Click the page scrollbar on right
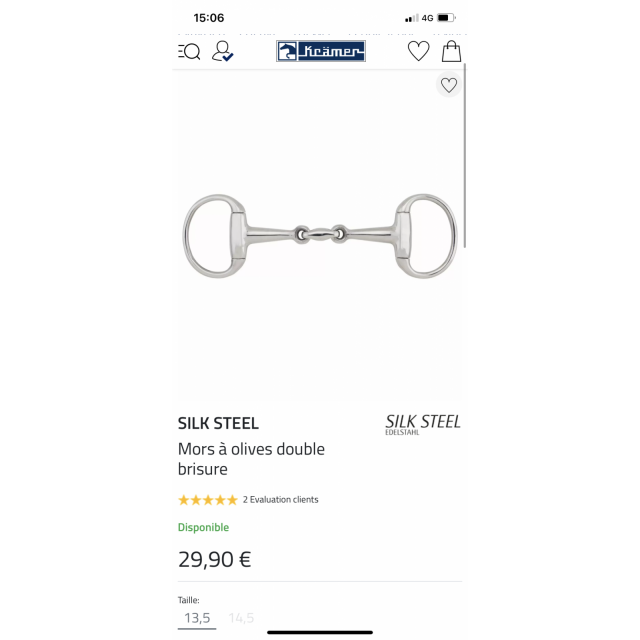Image resolution: width=640 pixels, height=640 pixels. 464,155
